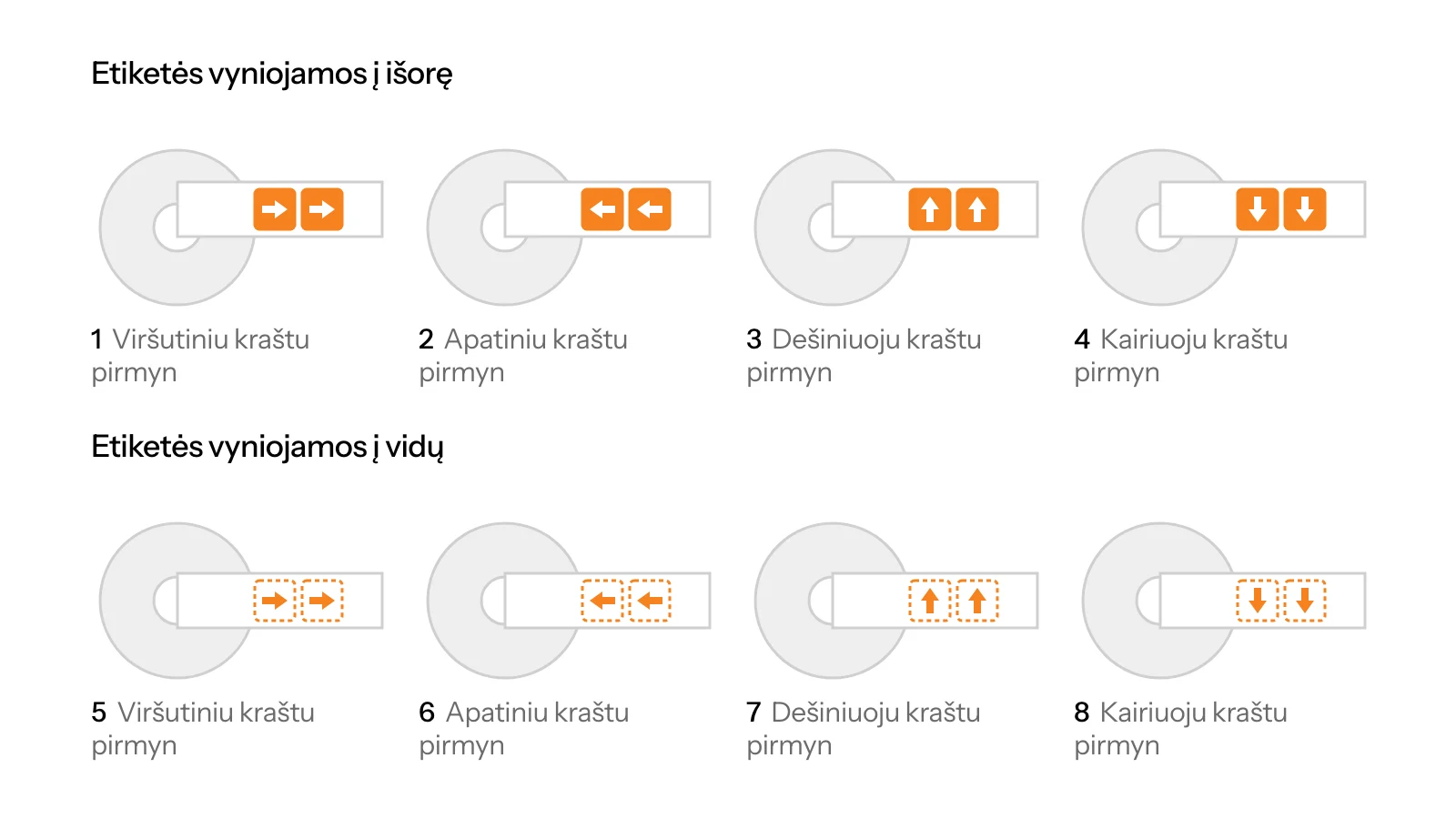This screenshot has height=819, width=1456.
Task: Click the caption '3 Dešiniuoju kraštu pirmyn'
Action: click(x=864, y=356)
